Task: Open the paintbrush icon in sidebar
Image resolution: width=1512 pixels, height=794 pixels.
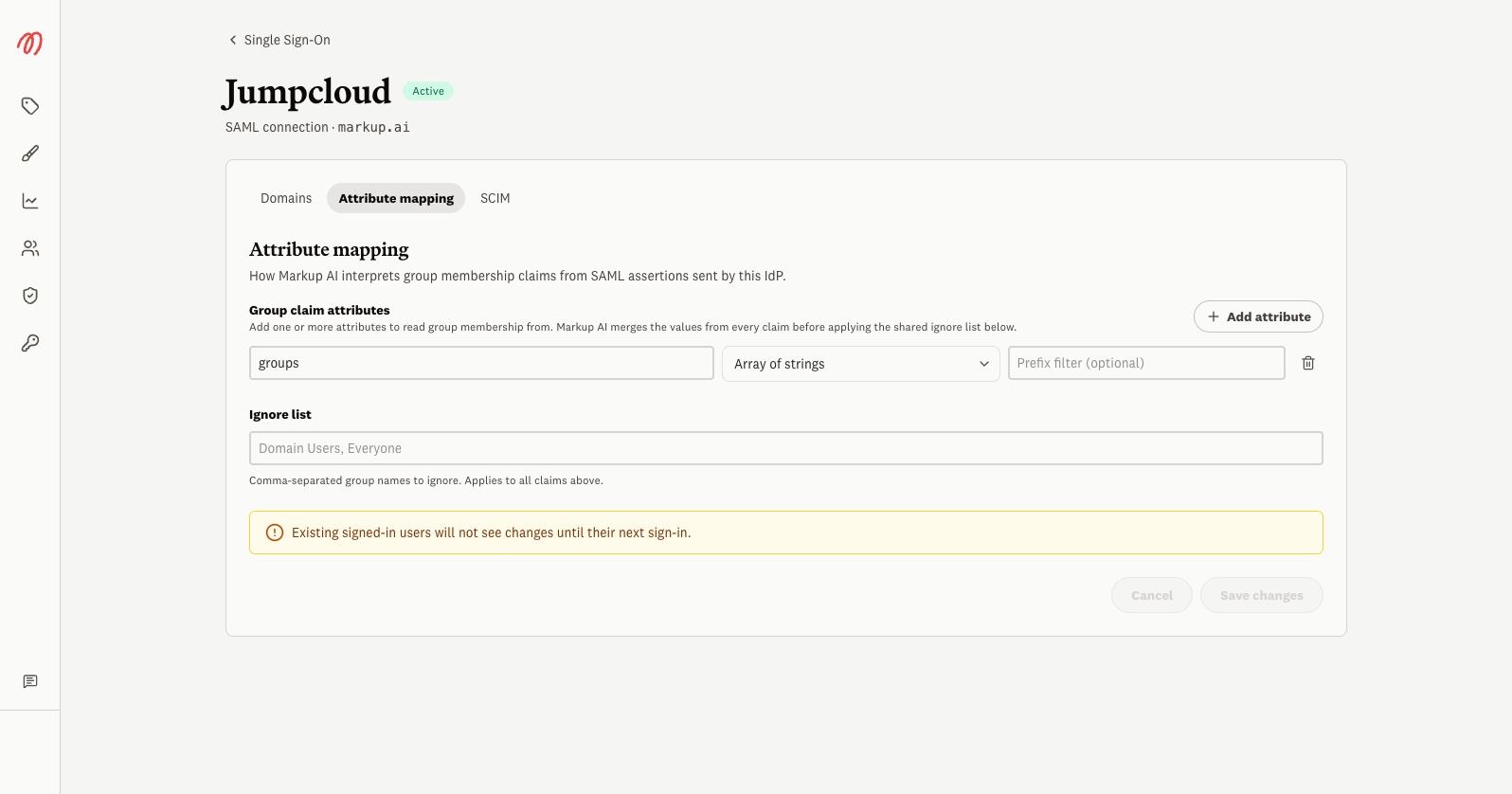Action: [30, 153]
